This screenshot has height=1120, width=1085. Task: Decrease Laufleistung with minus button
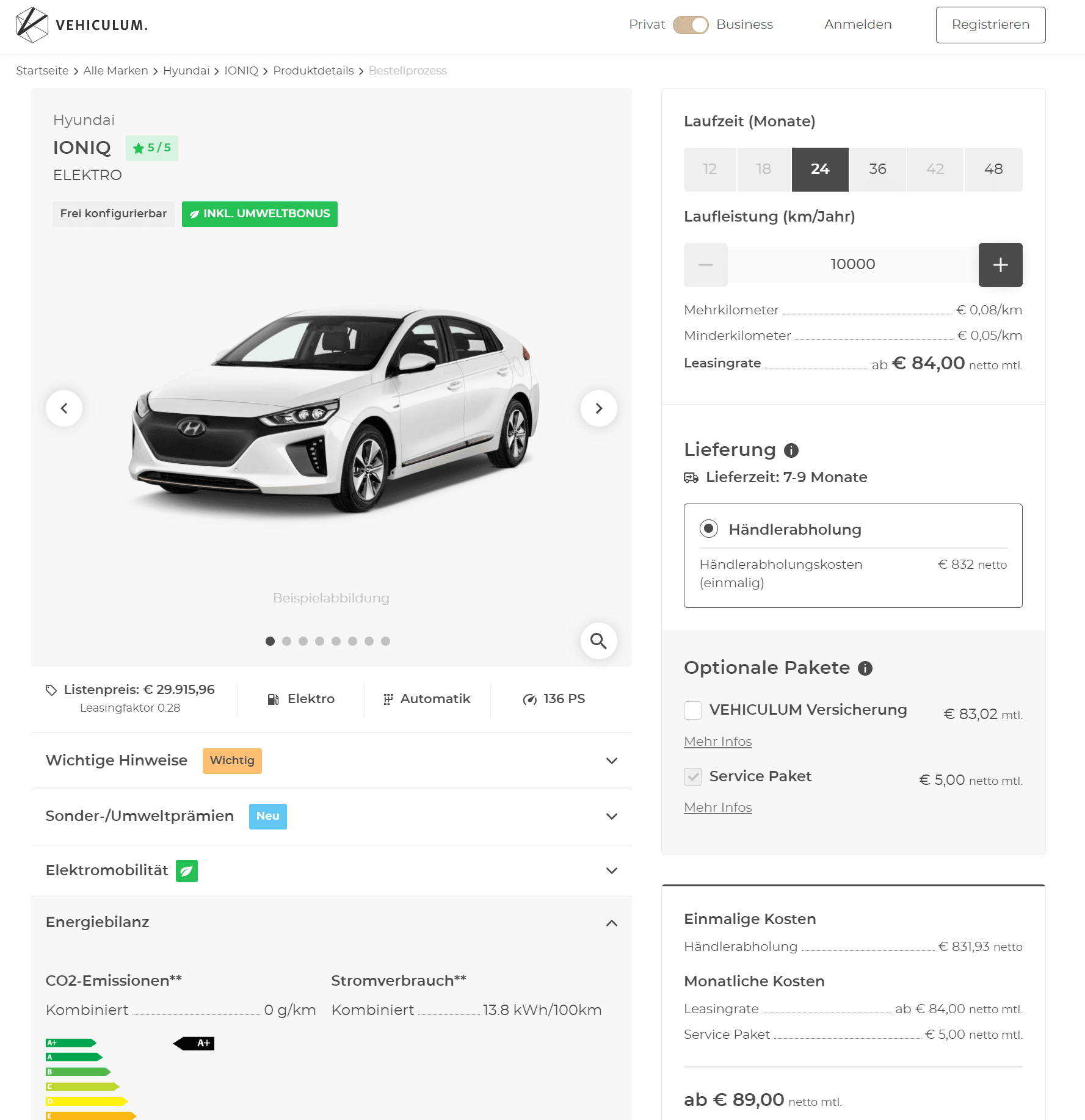click(x=706, y=265)
